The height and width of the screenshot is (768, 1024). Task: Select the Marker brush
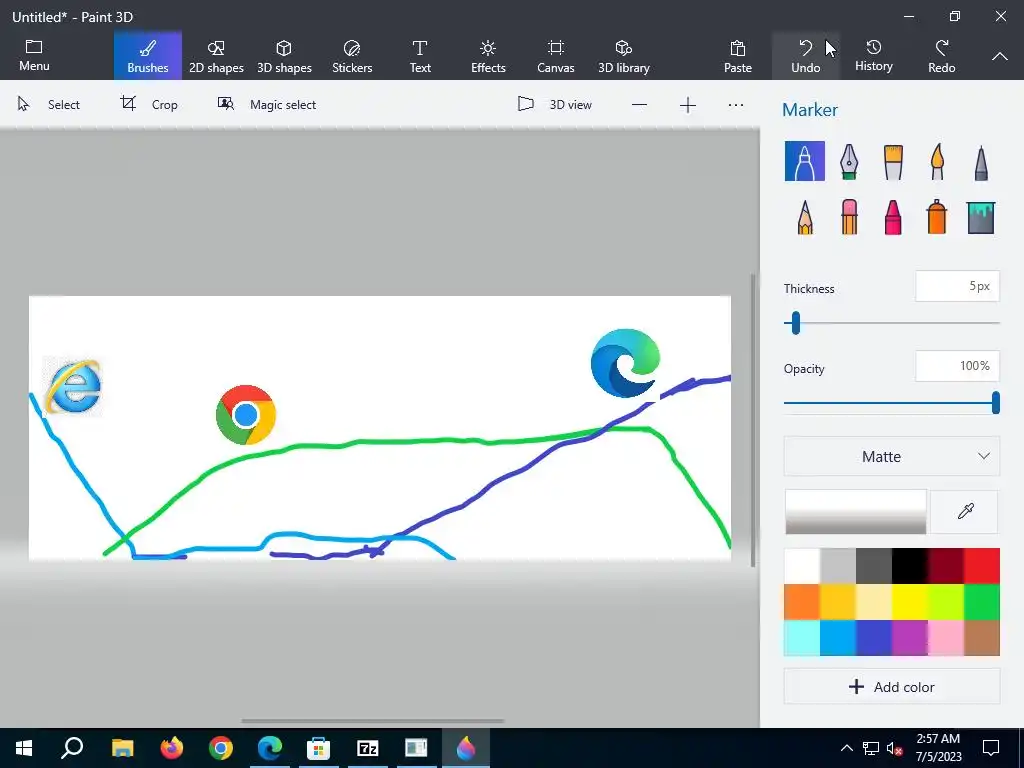[805, 161]
